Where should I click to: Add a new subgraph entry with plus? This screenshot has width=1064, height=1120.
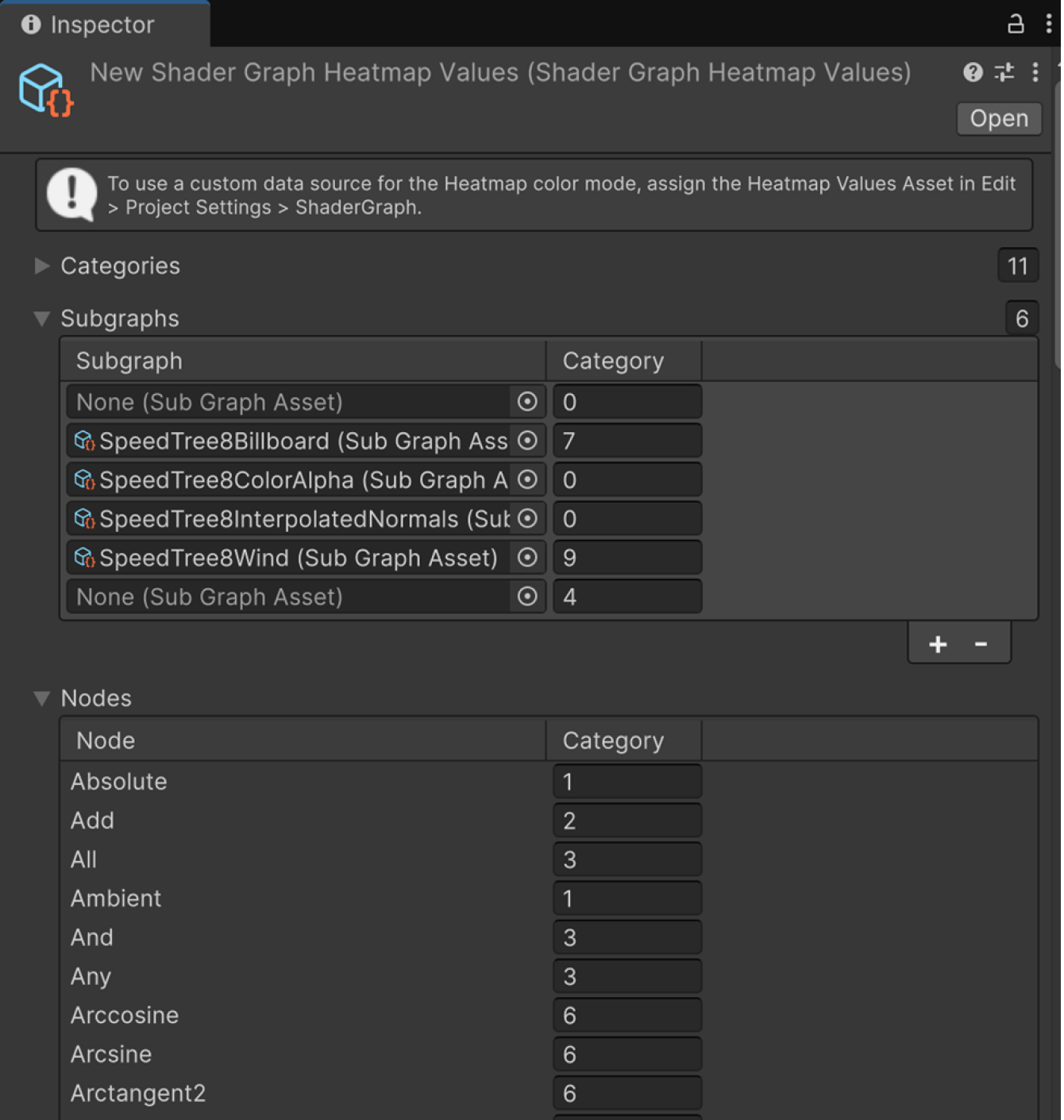(x=938, y=644)
